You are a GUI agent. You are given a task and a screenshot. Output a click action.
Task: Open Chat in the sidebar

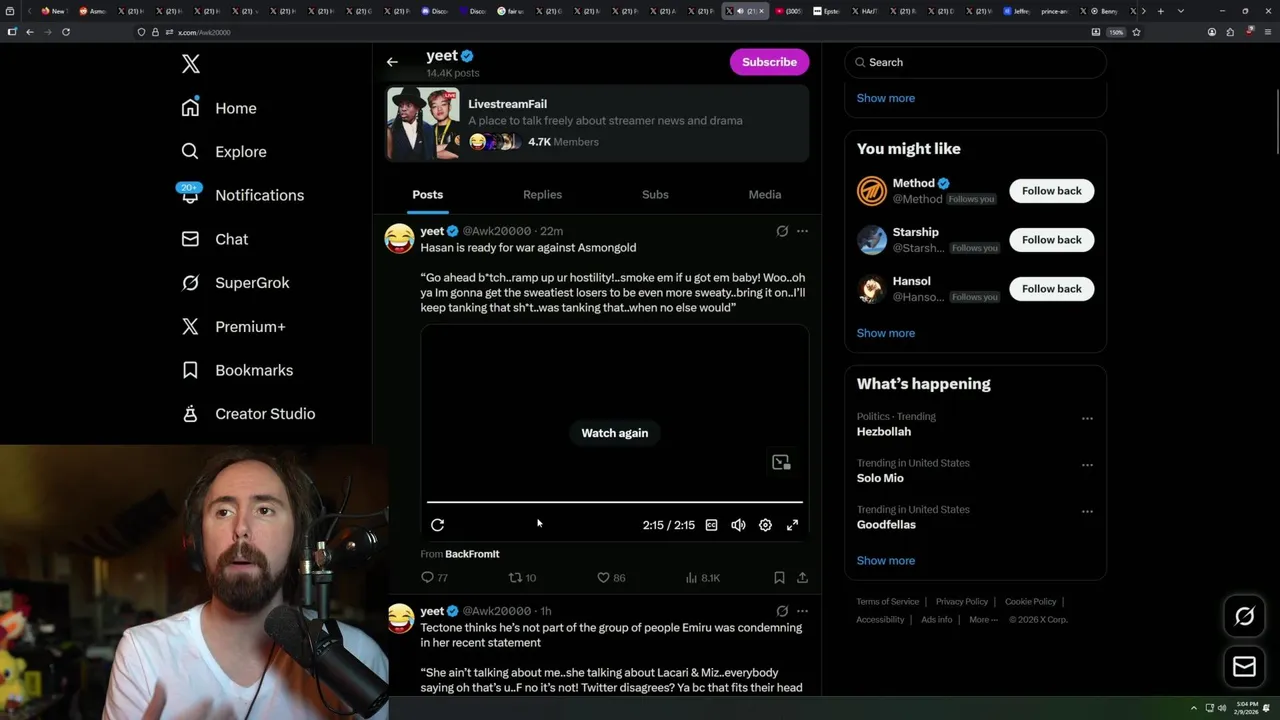coord(214,239)
